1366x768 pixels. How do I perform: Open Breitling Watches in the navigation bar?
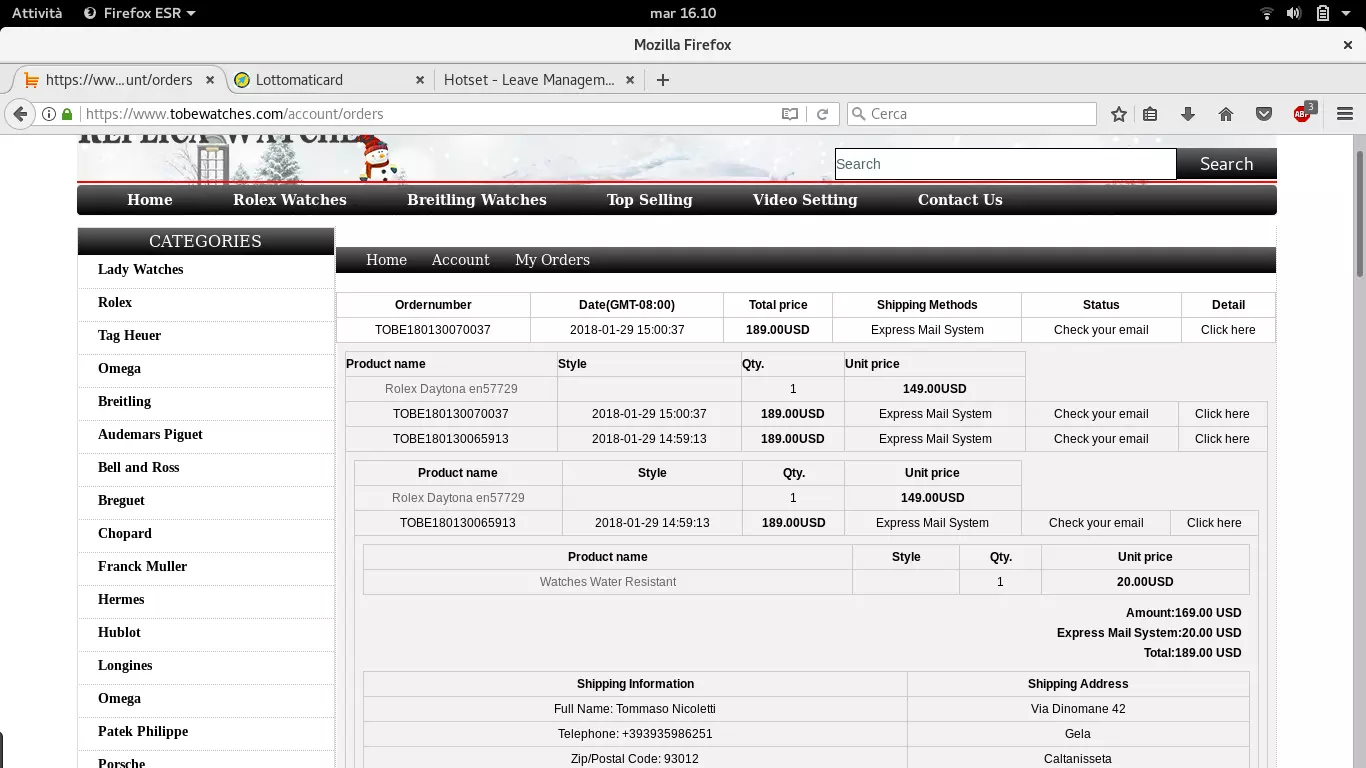point(477,200)
